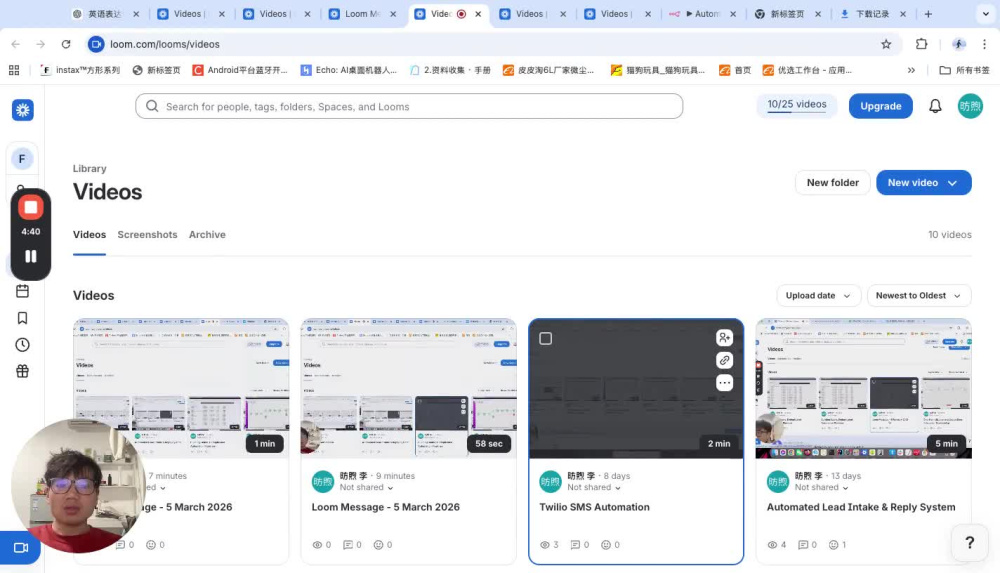Image resolution: width=1000 pixels, height=573 pixels.
Task: Go back in browser history
Action: (x=16, y=44)
